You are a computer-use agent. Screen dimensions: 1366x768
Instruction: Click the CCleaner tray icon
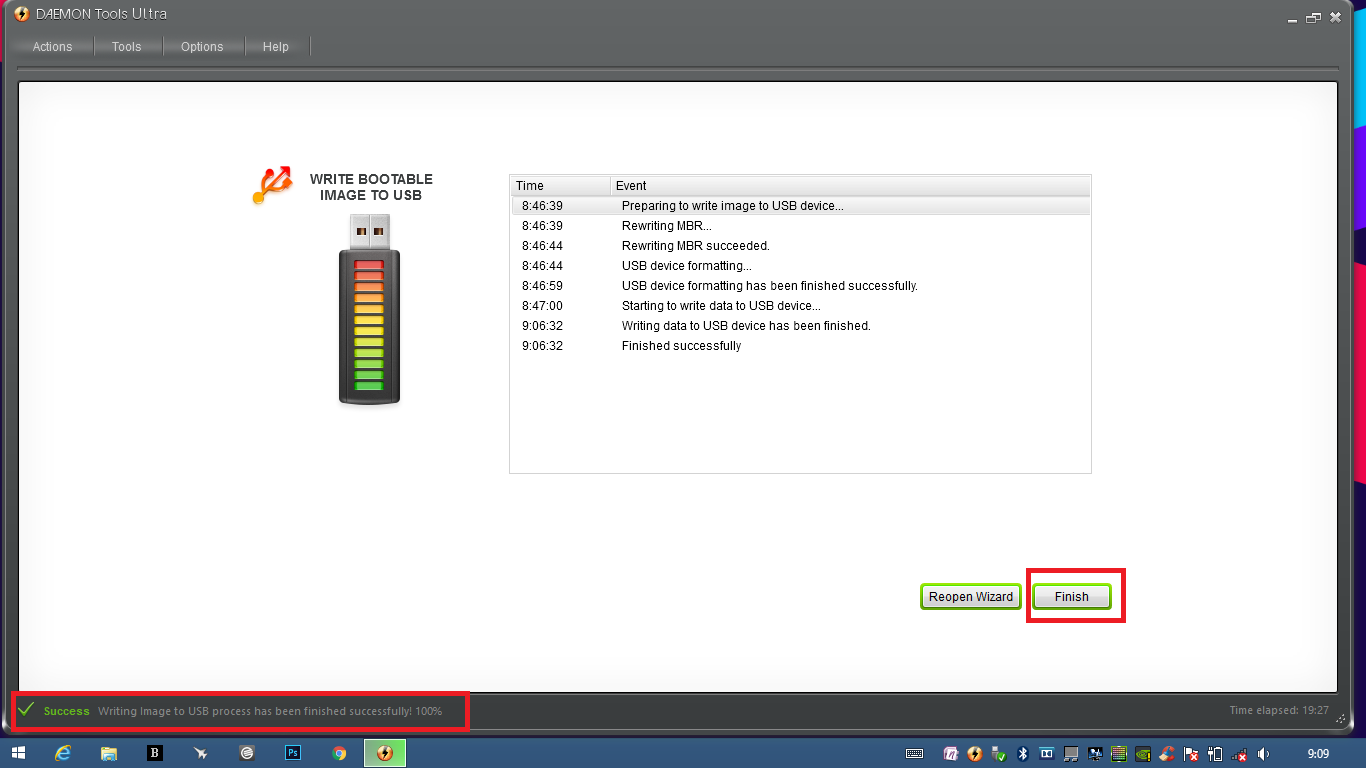(1167, 754)
